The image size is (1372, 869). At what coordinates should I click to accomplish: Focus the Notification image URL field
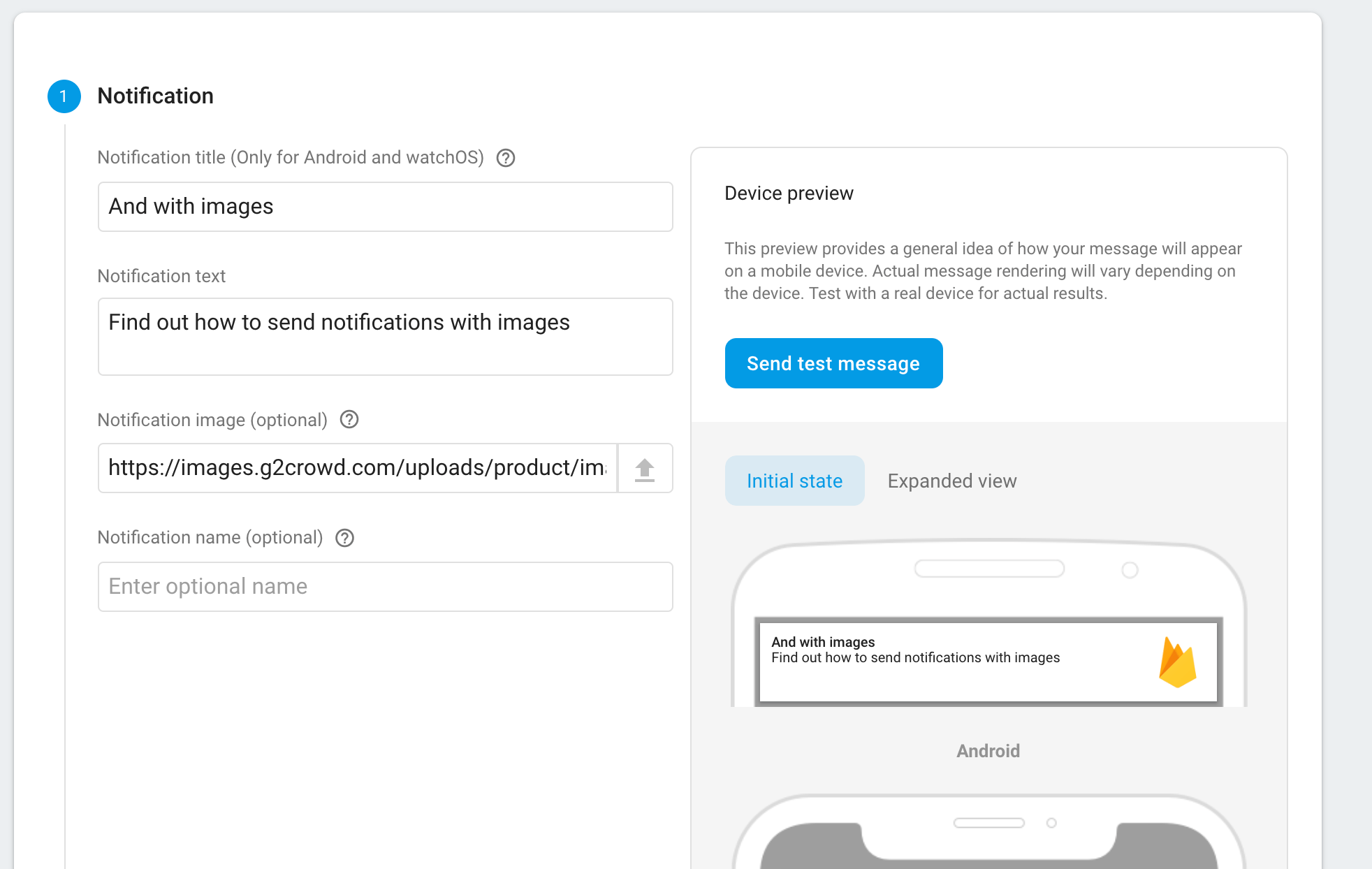click(357, 468)
